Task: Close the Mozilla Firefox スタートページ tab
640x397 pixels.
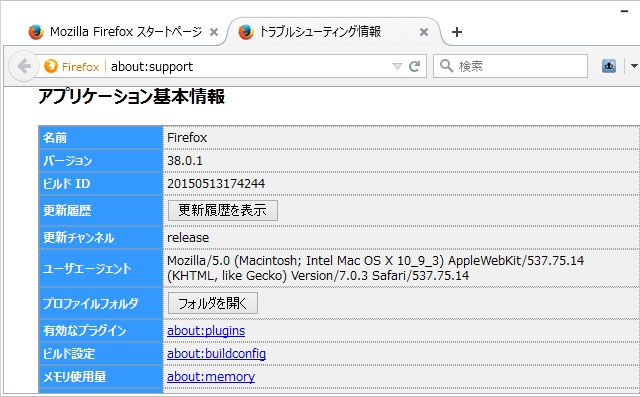Action: click(x=213, y=32)
